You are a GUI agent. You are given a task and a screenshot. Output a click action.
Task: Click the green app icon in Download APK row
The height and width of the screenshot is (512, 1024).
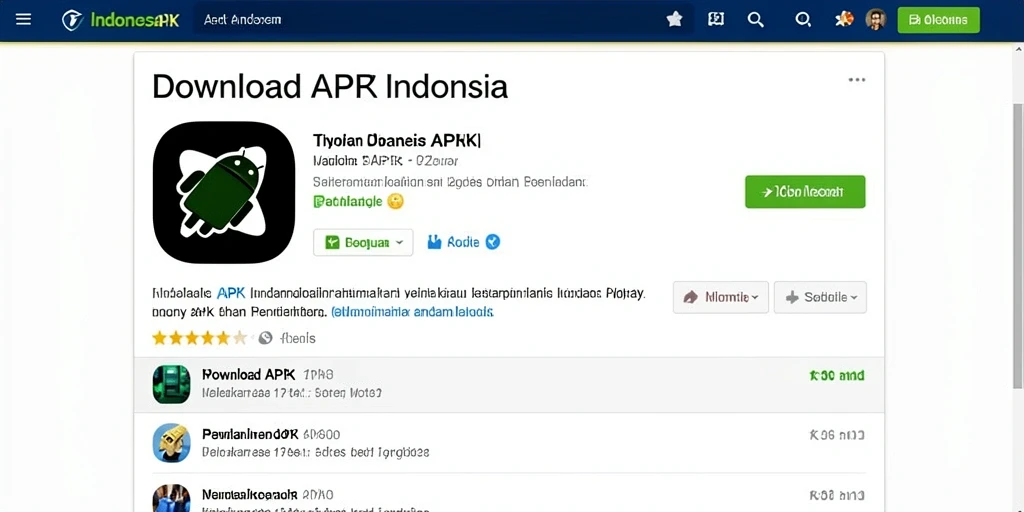coord(172,384)
